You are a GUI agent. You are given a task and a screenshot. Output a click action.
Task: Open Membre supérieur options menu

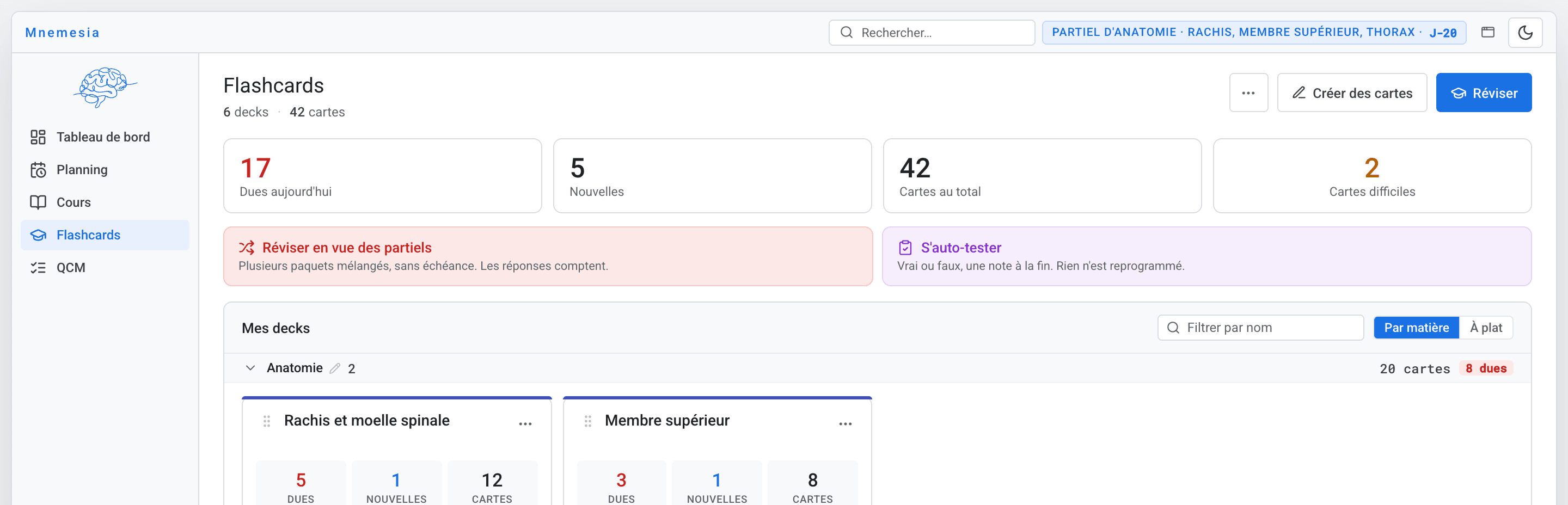click(x=846, y=423)
